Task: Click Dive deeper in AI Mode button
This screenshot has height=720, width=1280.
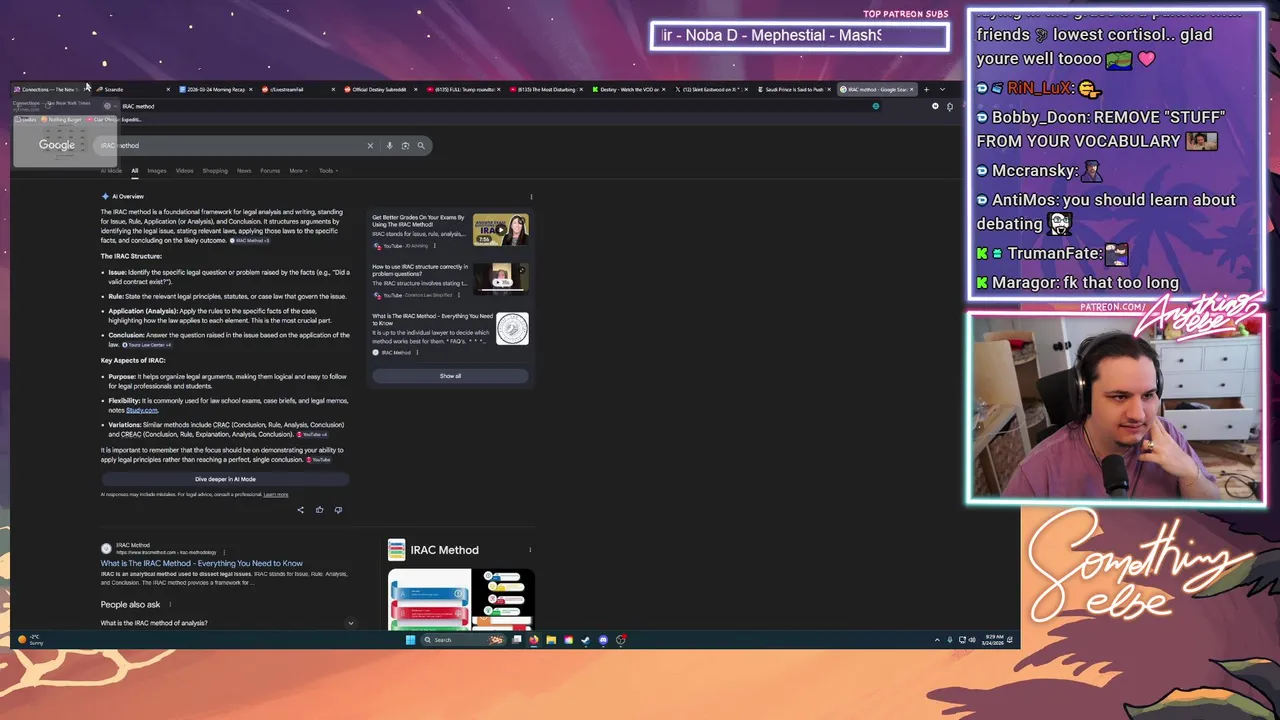Action: (x=225, y=479)
